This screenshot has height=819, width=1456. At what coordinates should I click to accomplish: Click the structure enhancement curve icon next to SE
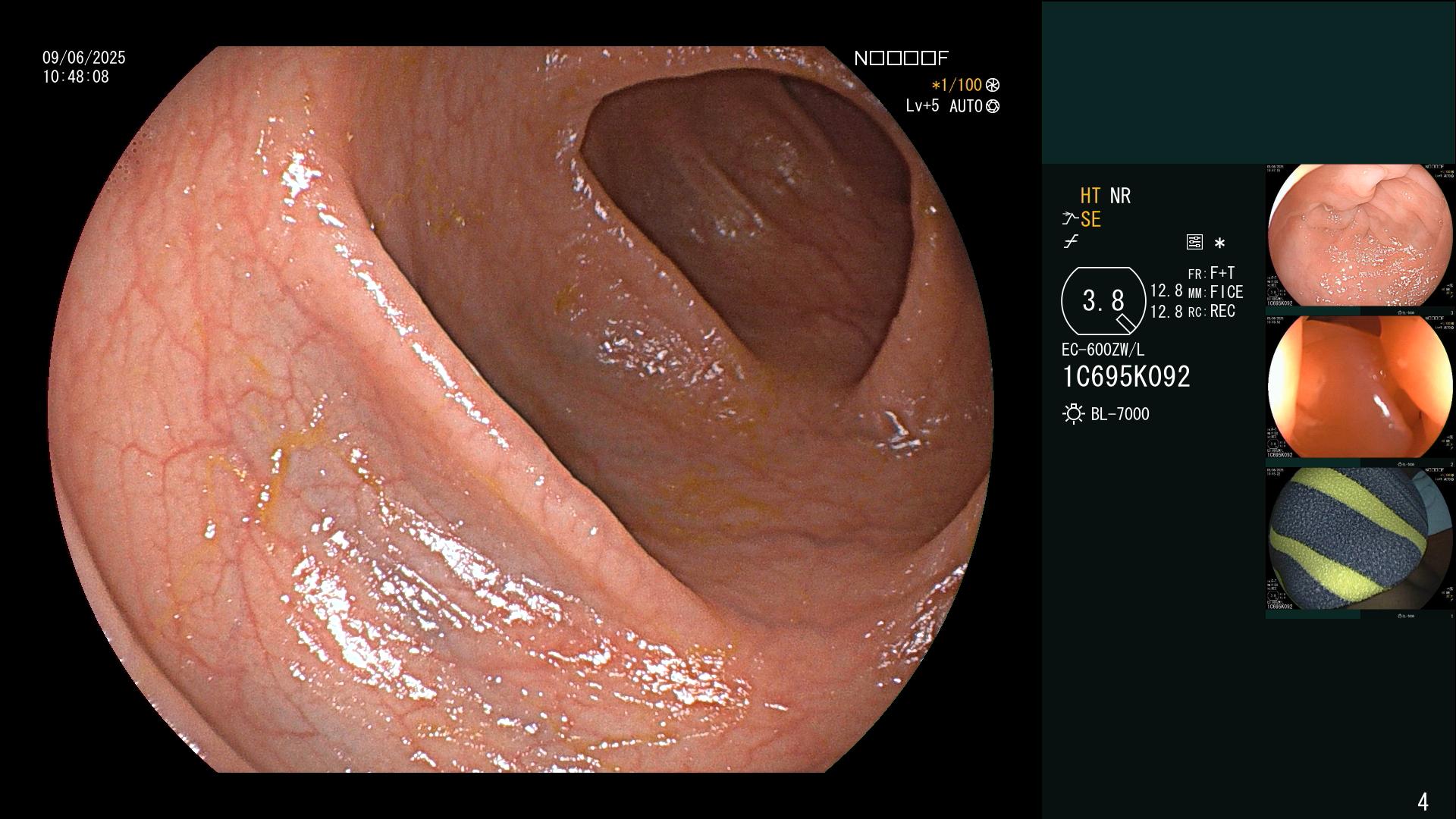point(1070,219)
